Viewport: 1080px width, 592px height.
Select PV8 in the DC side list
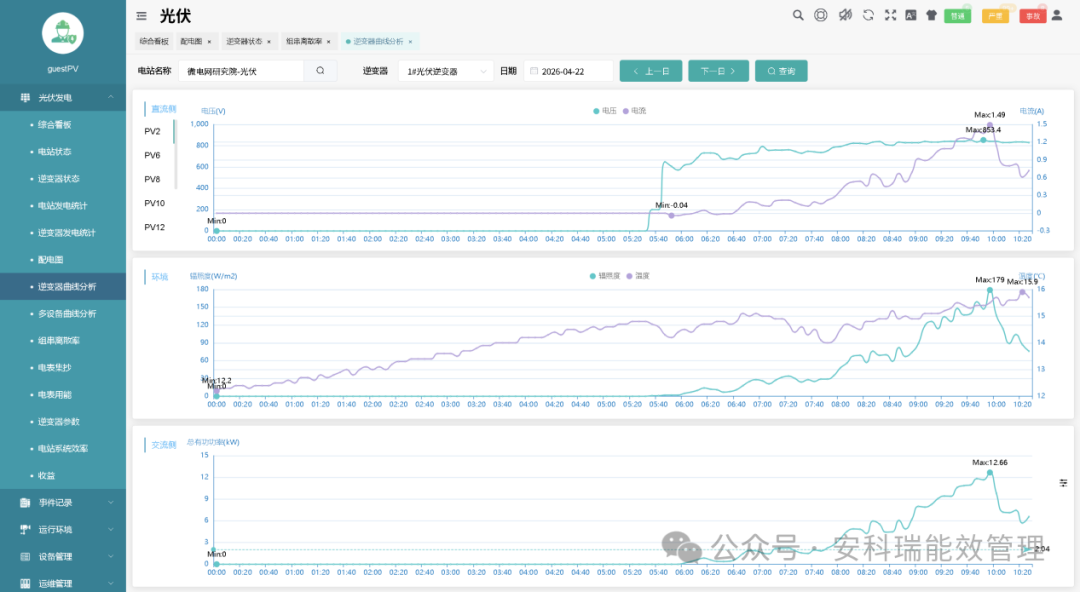(x=152, y=179)
